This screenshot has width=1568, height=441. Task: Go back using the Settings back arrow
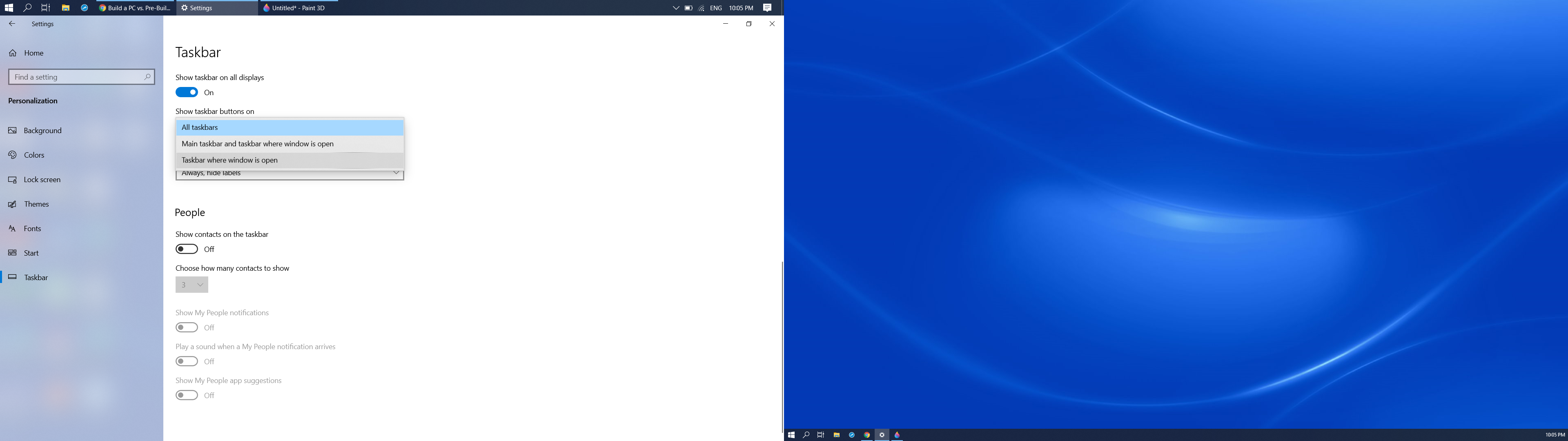click(11, 24)
